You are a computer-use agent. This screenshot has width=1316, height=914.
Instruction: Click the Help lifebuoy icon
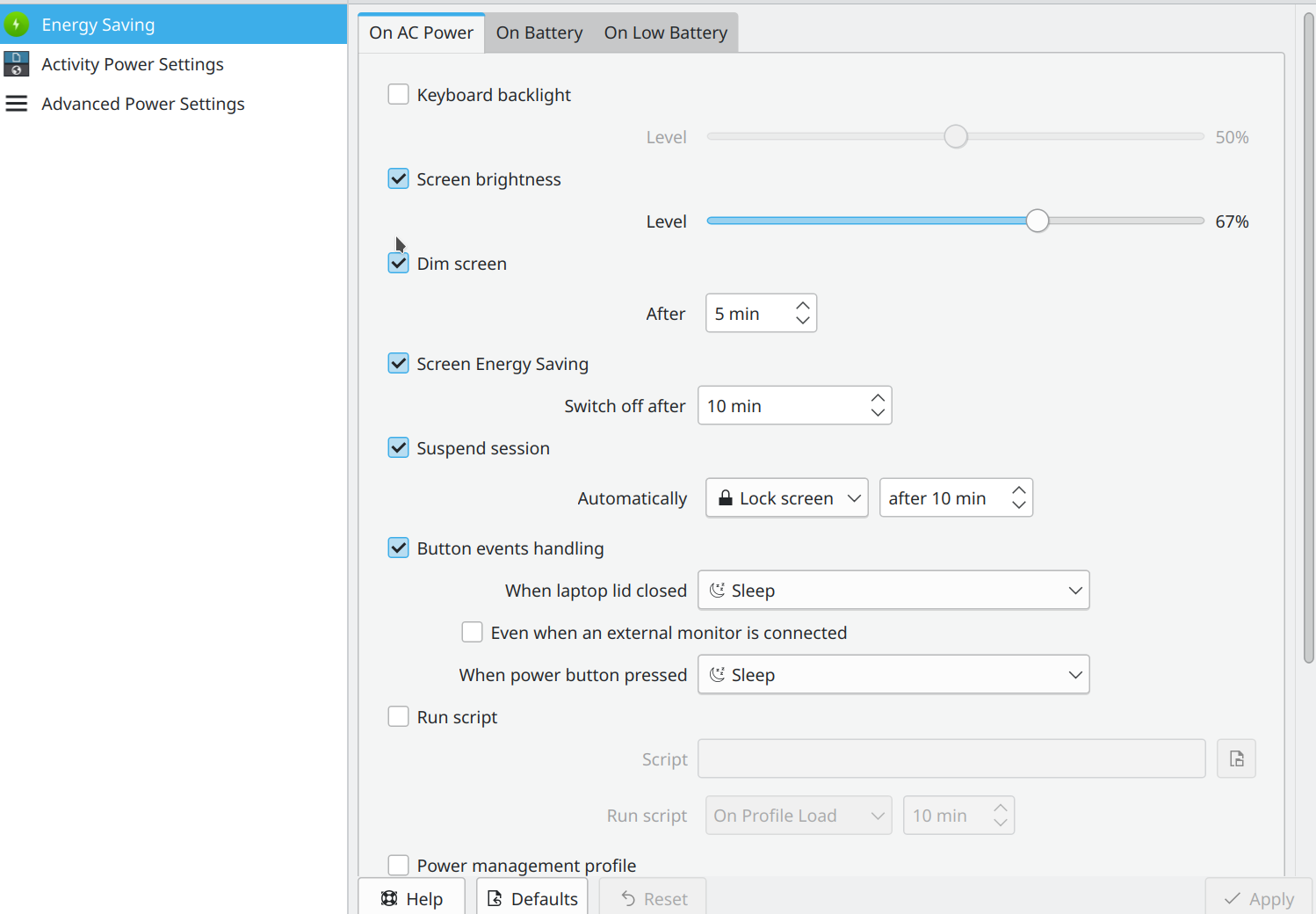click(x=389, y=898)
